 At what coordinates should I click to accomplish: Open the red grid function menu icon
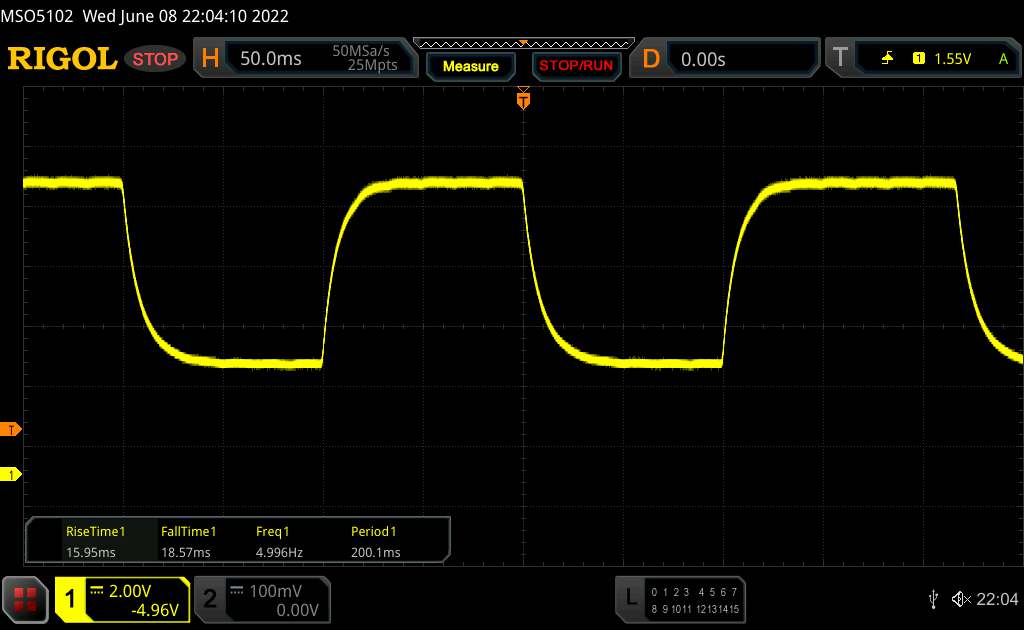pyautogui.click(x=26, y=598)
